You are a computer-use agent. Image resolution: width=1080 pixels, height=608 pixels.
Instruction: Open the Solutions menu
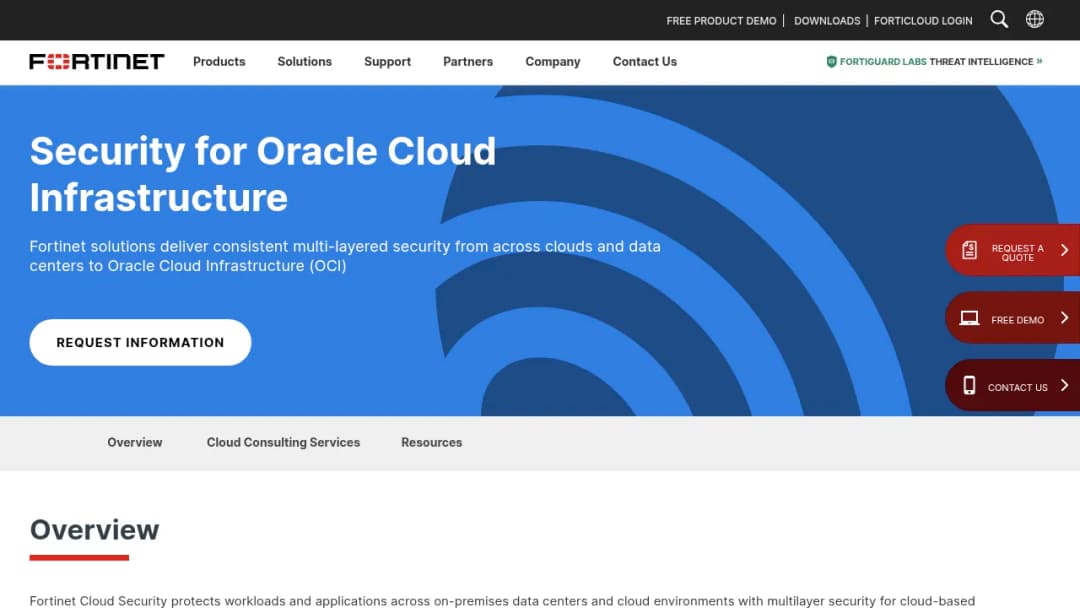(304, 61)
